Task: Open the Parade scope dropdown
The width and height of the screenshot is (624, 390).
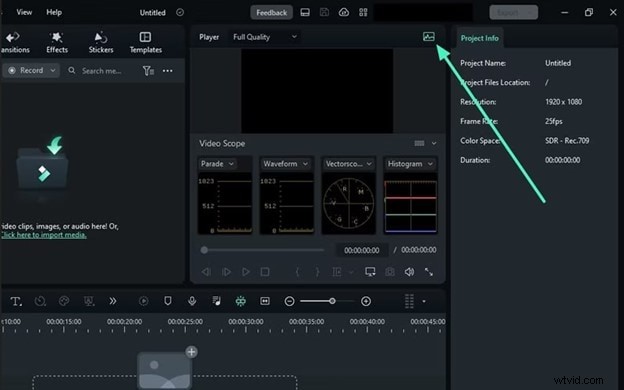Action: click(x=217, y=164)
